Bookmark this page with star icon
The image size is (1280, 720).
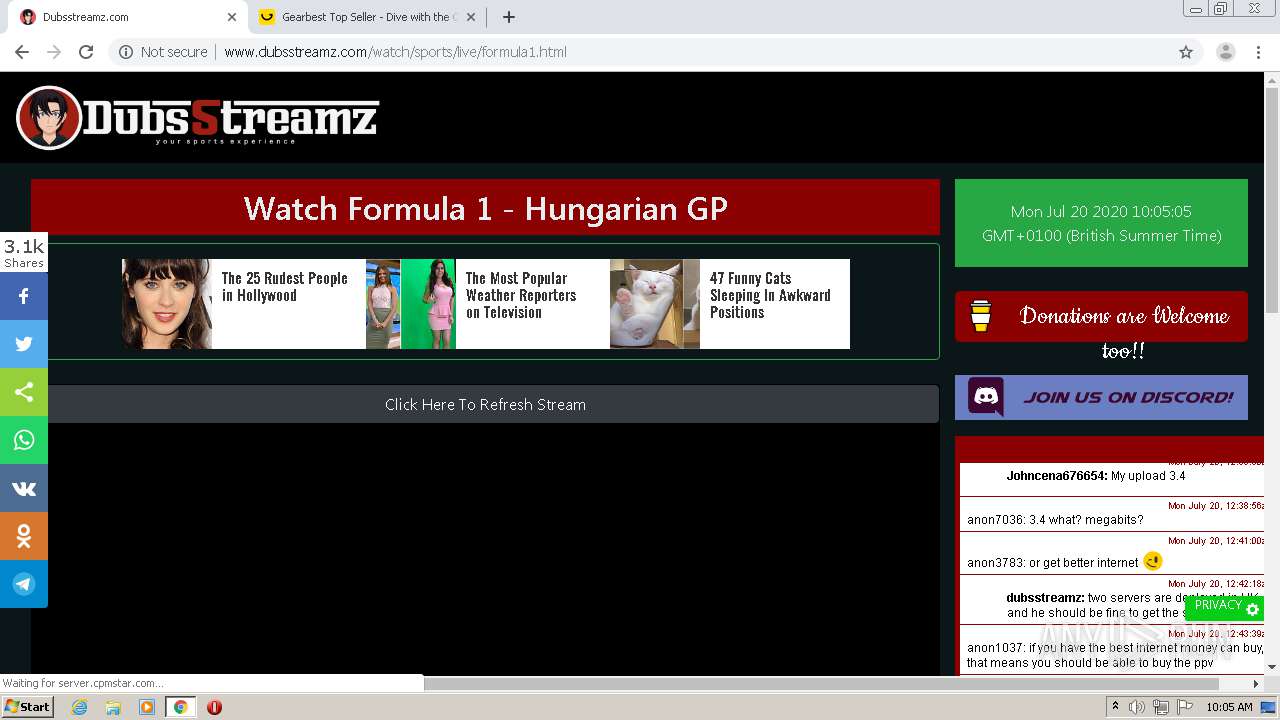[x=1186, y=52]
